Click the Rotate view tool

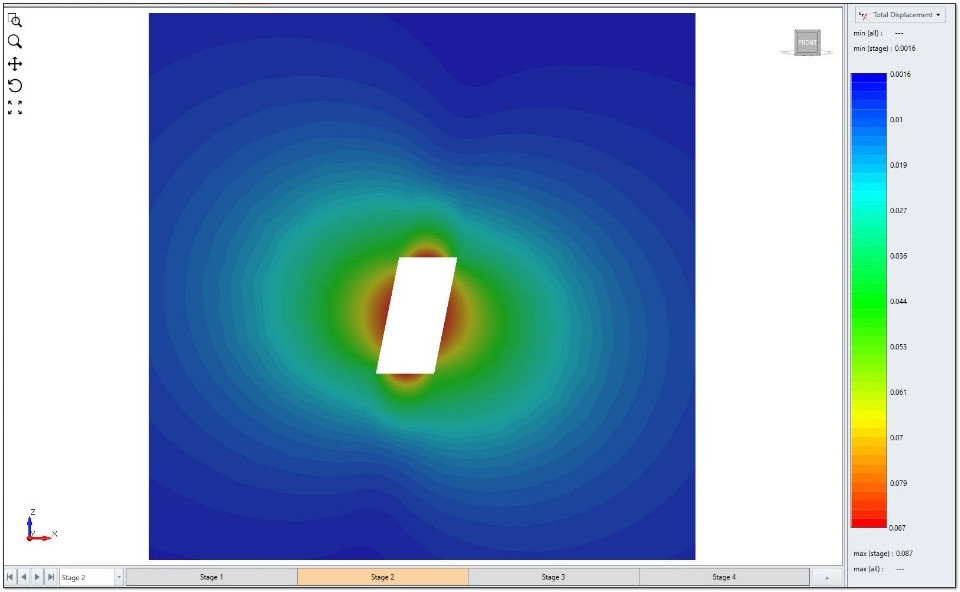pos(15,86)
